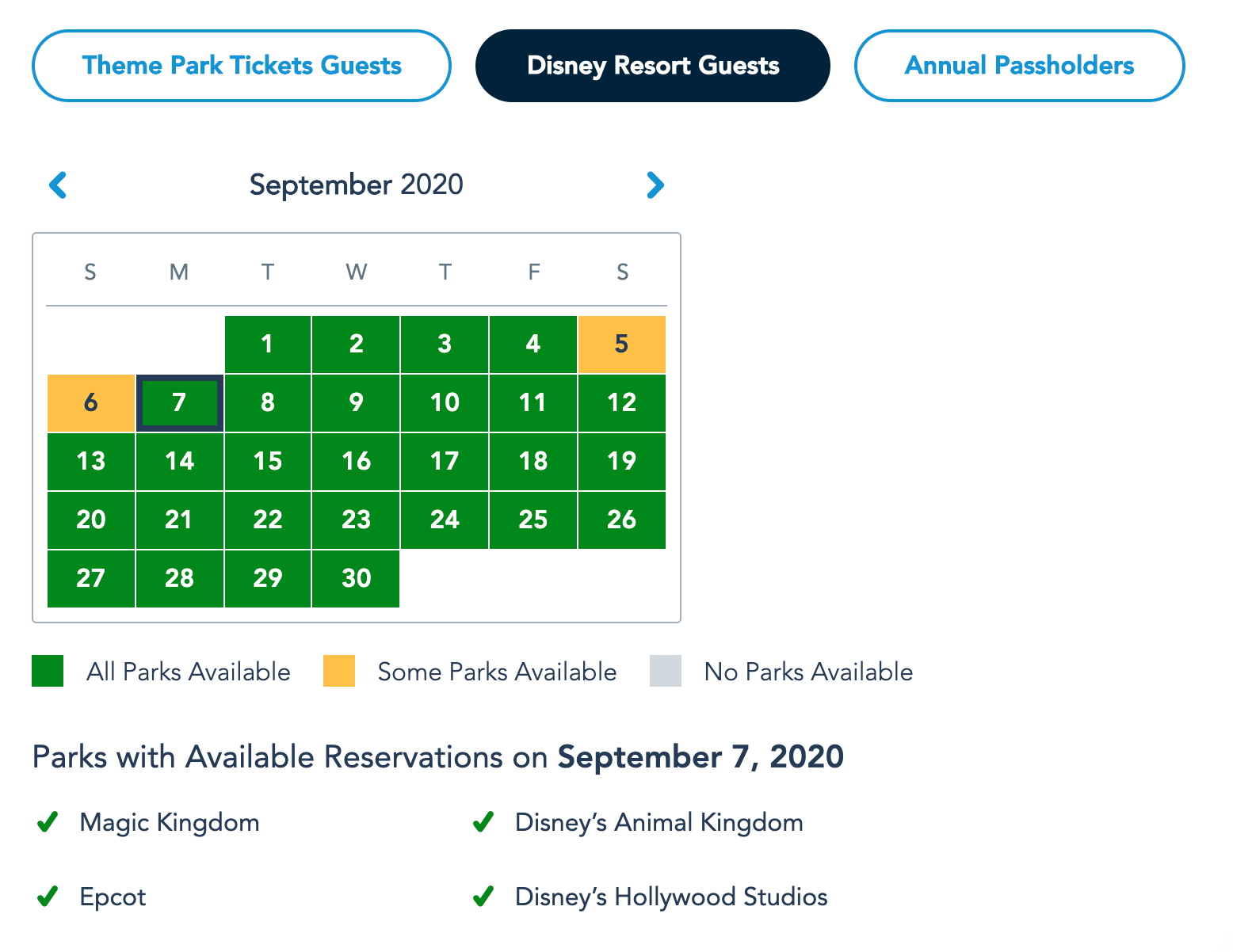1233x952 pixels.
Task: Click the Magic Kingdom green checkmark
Action: [x=48, y=822]
